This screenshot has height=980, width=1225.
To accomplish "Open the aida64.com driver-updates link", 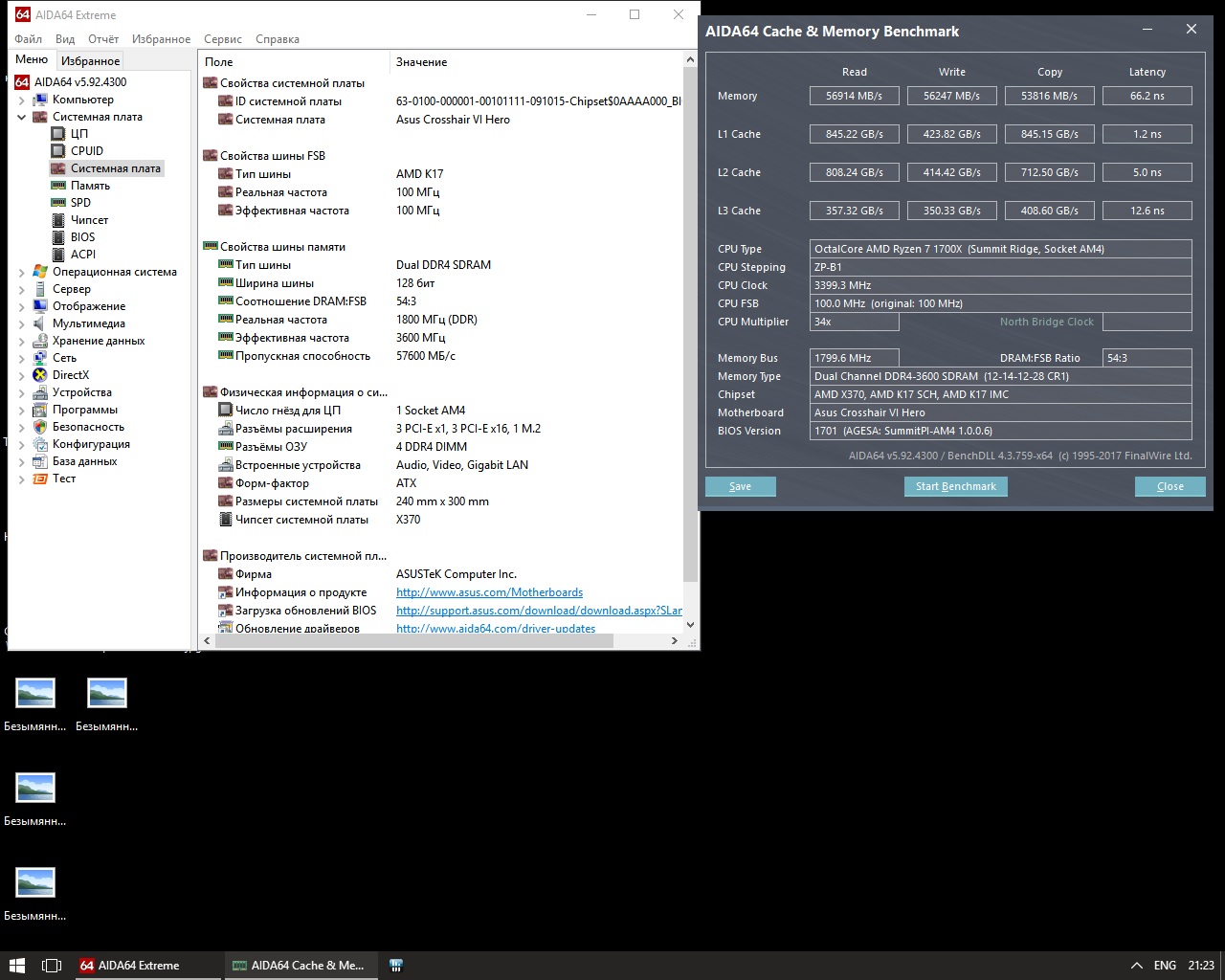I will coord(496,629).
